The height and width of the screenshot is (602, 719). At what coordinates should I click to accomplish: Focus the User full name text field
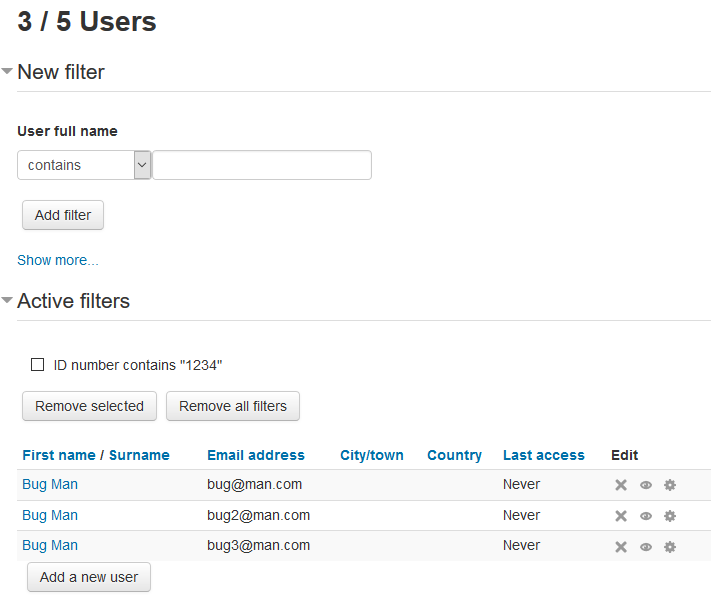(262, 165)
